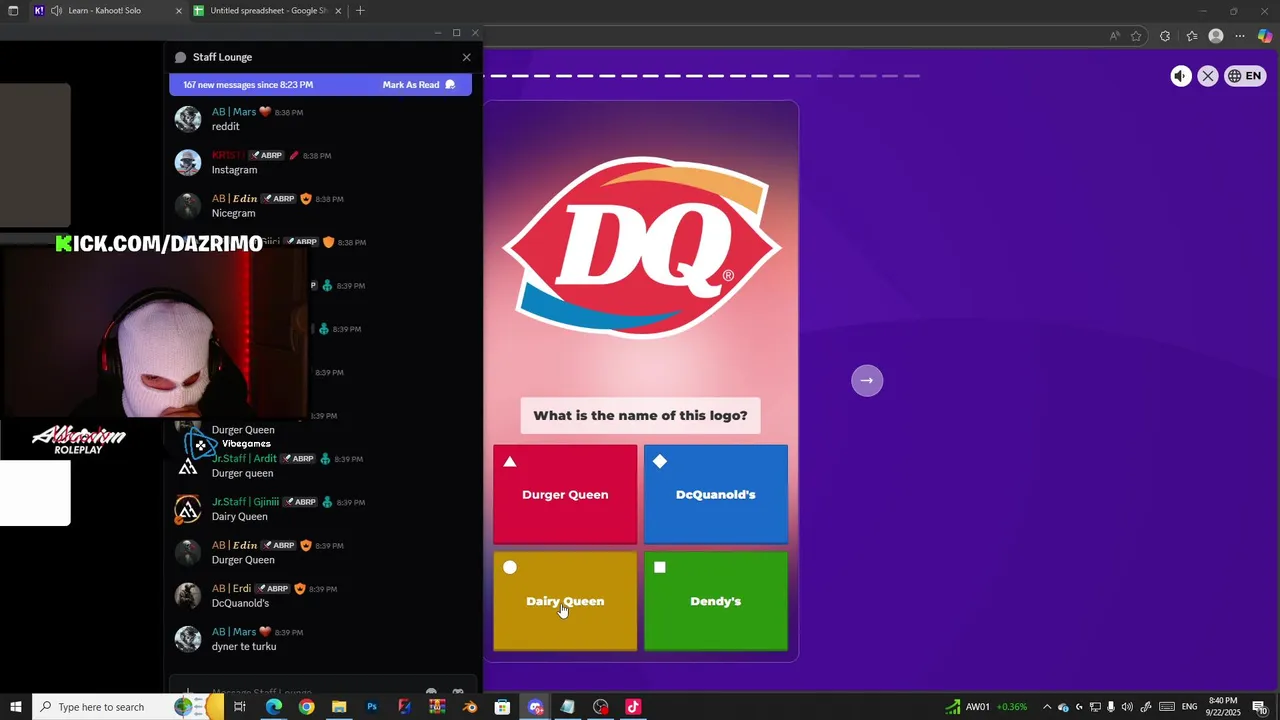Open Edge Settings and more menu
Screen dimensions: 1280x720
point(1240,36)
